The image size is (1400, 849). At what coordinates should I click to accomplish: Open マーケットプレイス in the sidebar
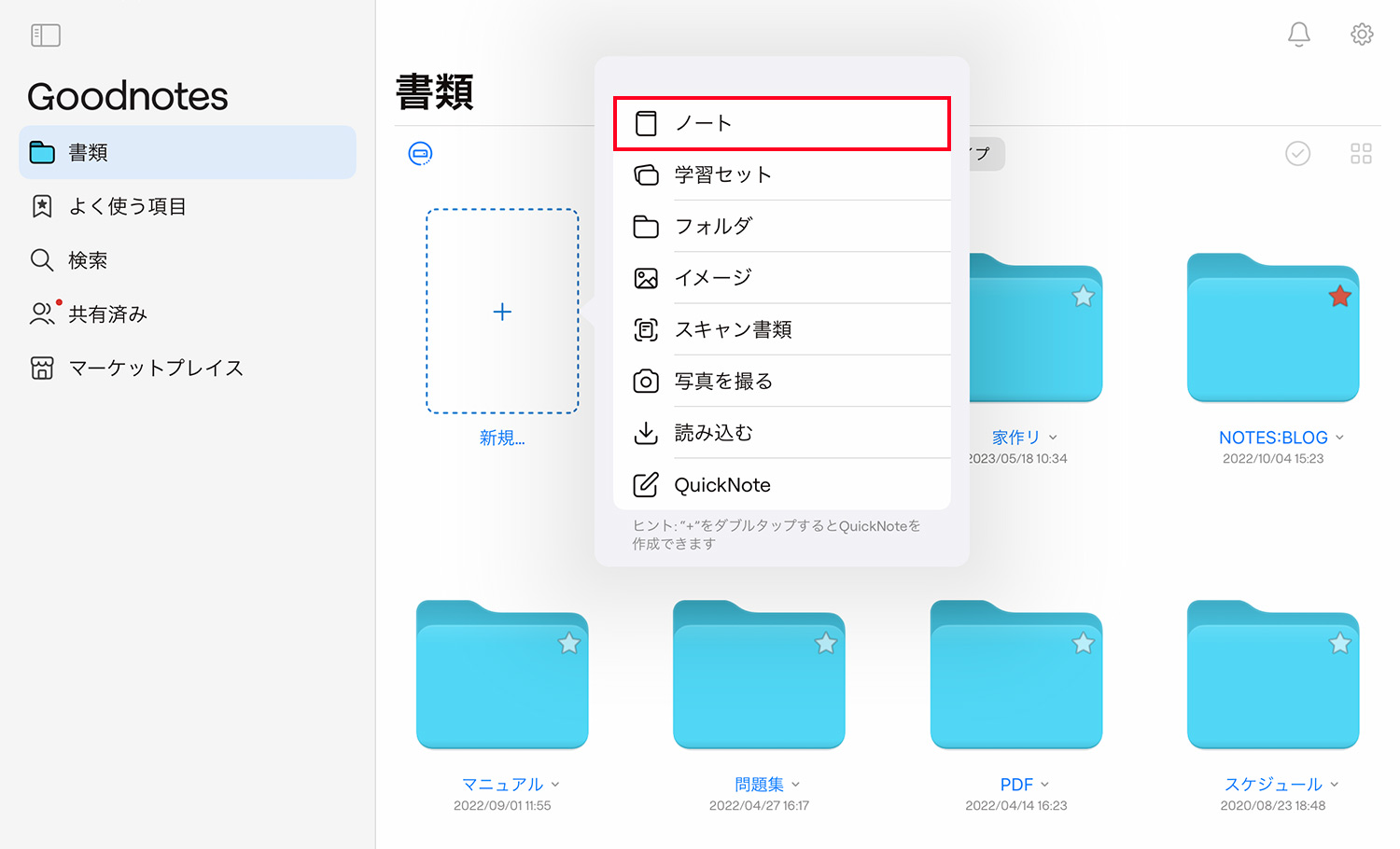188,369
